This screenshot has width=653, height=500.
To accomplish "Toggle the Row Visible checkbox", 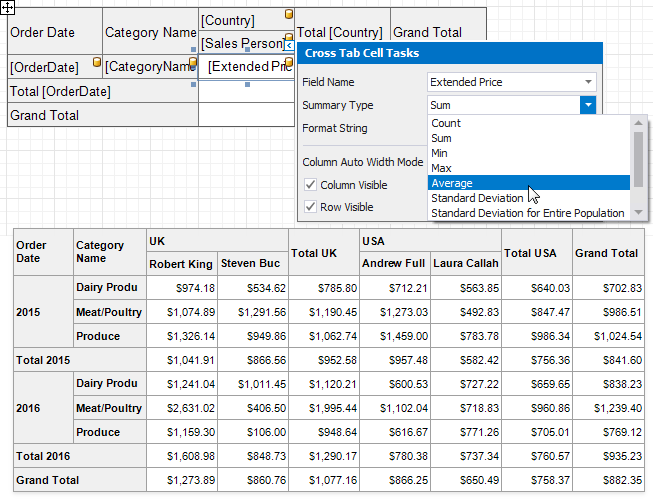I will coord(310,207).
